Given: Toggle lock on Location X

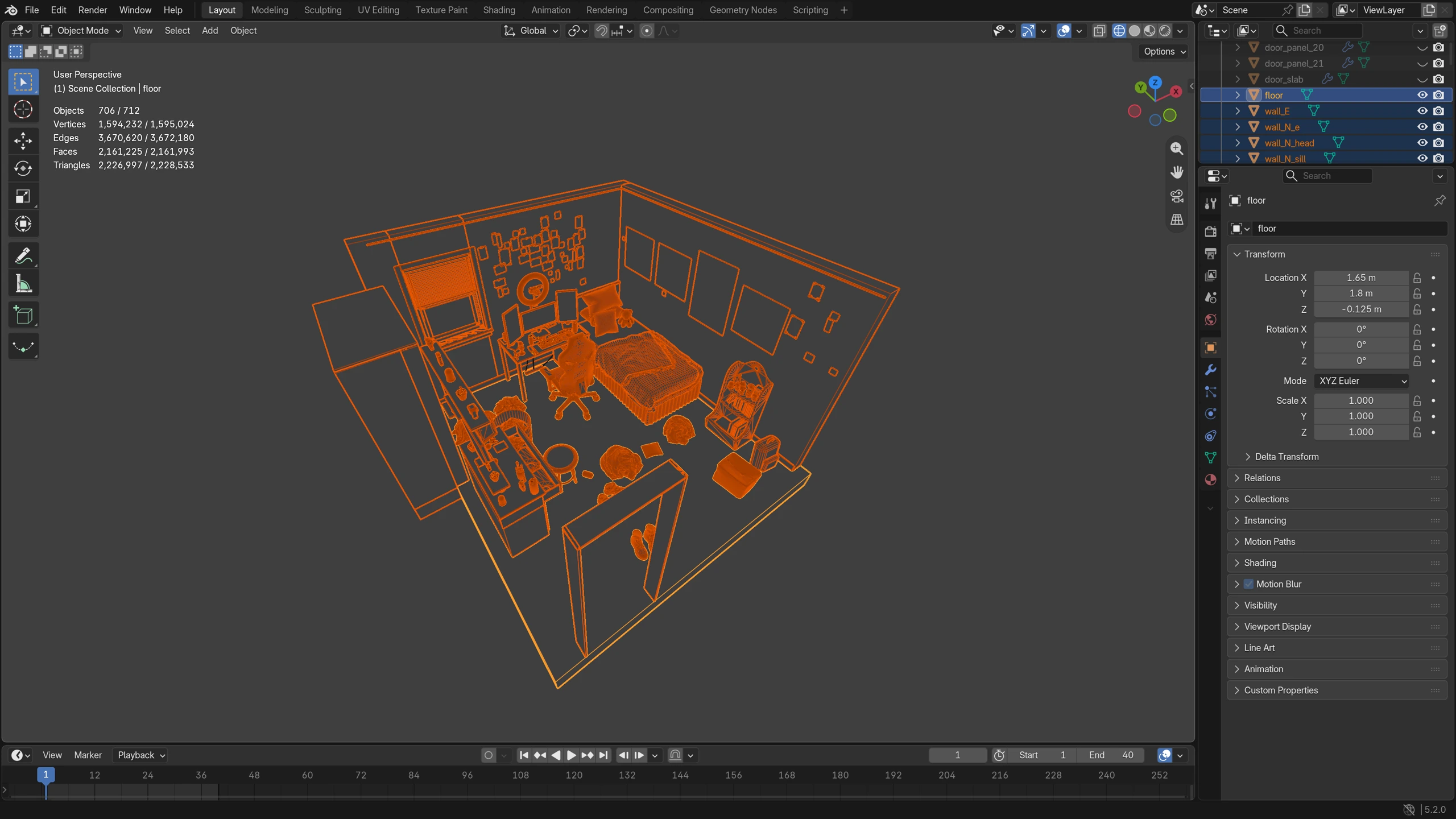Looking at the screenshot, I should pos(1417,278).
